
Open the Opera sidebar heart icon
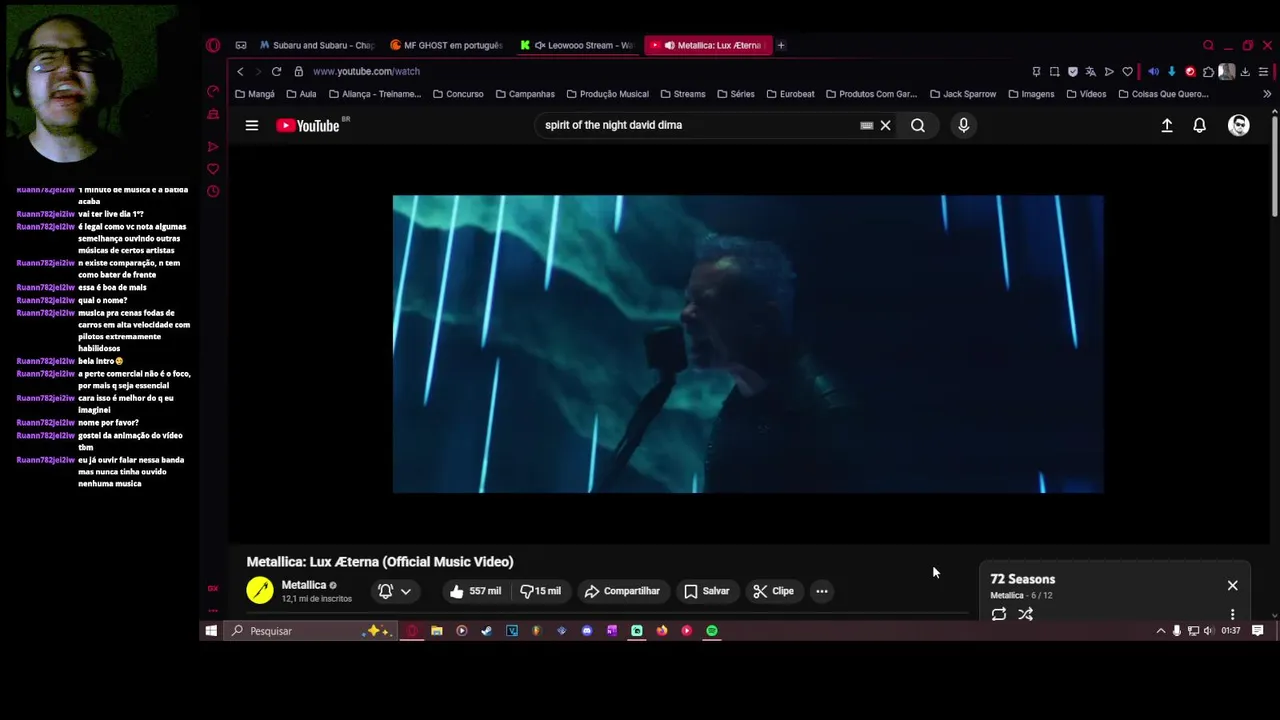pos(213,169)
